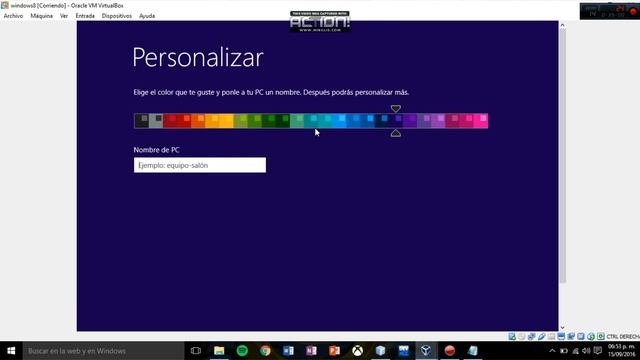Screen dimensions: 640x360
Task: Click the mouse integration status icon
Action: [x=591, y=336]
